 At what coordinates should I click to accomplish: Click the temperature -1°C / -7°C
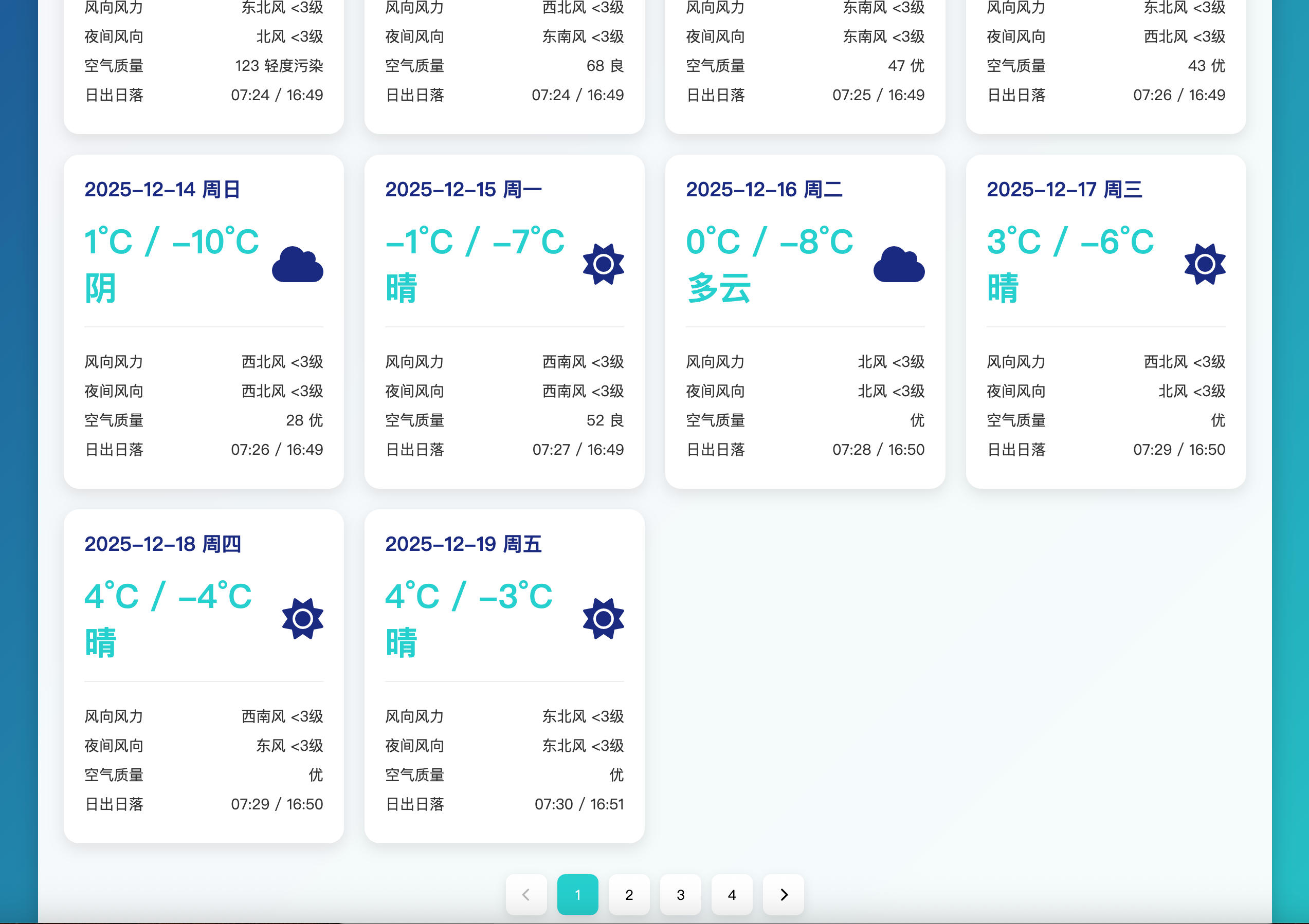tap(475, 241)
